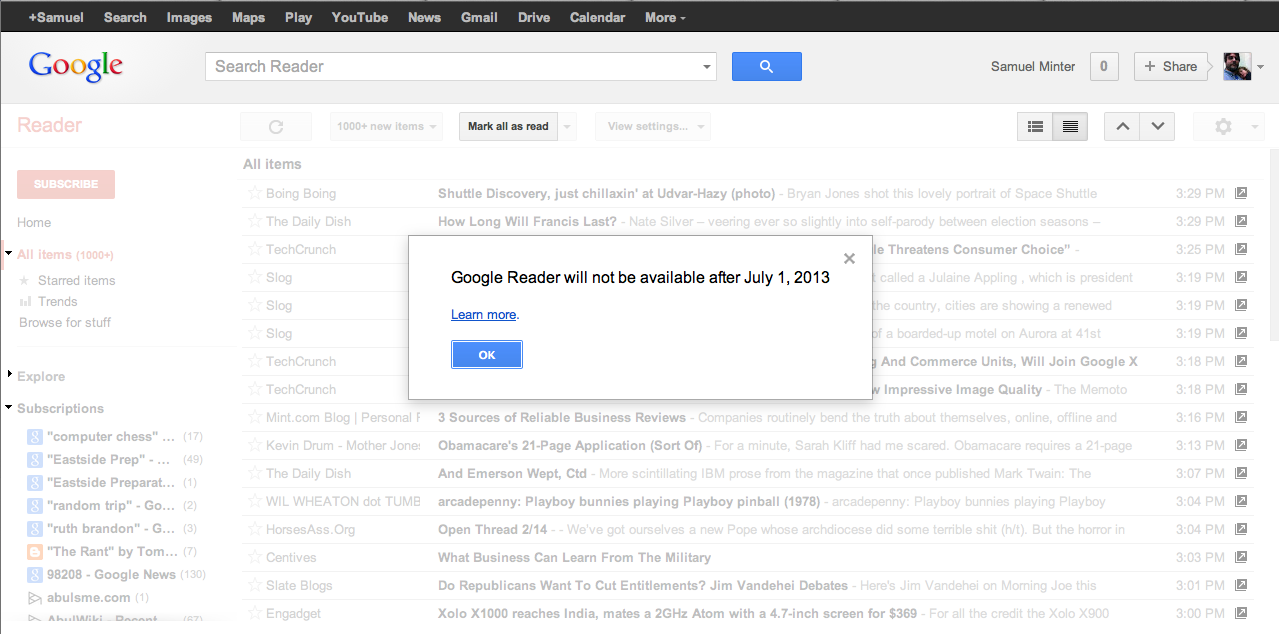Image resolution: width=1279 pixels, height=634 pixels.
Task: Click the notifications counter showing 0
Action: pyautogui.click(x=1104, y=67)
